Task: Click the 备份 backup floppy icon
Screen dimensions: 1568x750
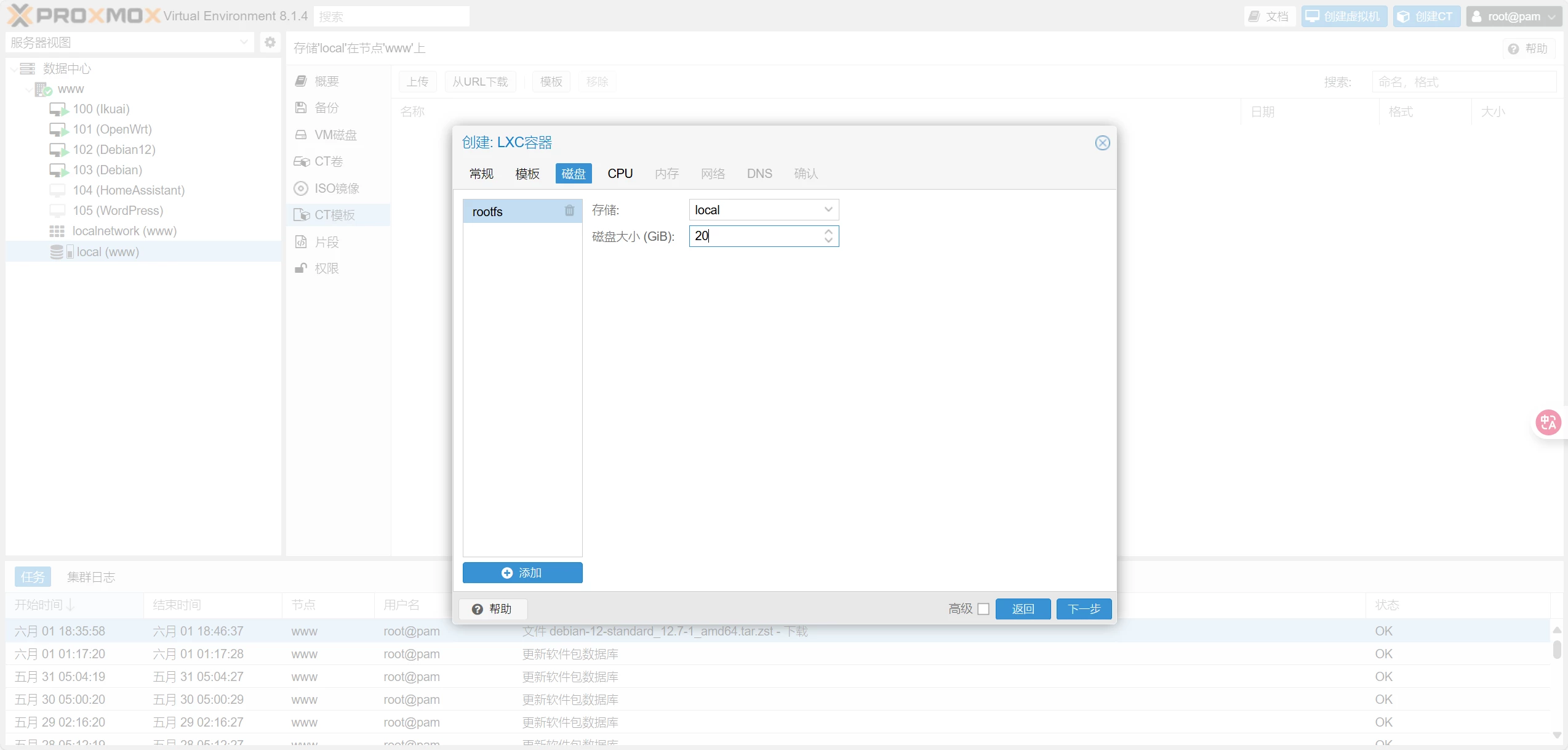Action: [301, 108]
